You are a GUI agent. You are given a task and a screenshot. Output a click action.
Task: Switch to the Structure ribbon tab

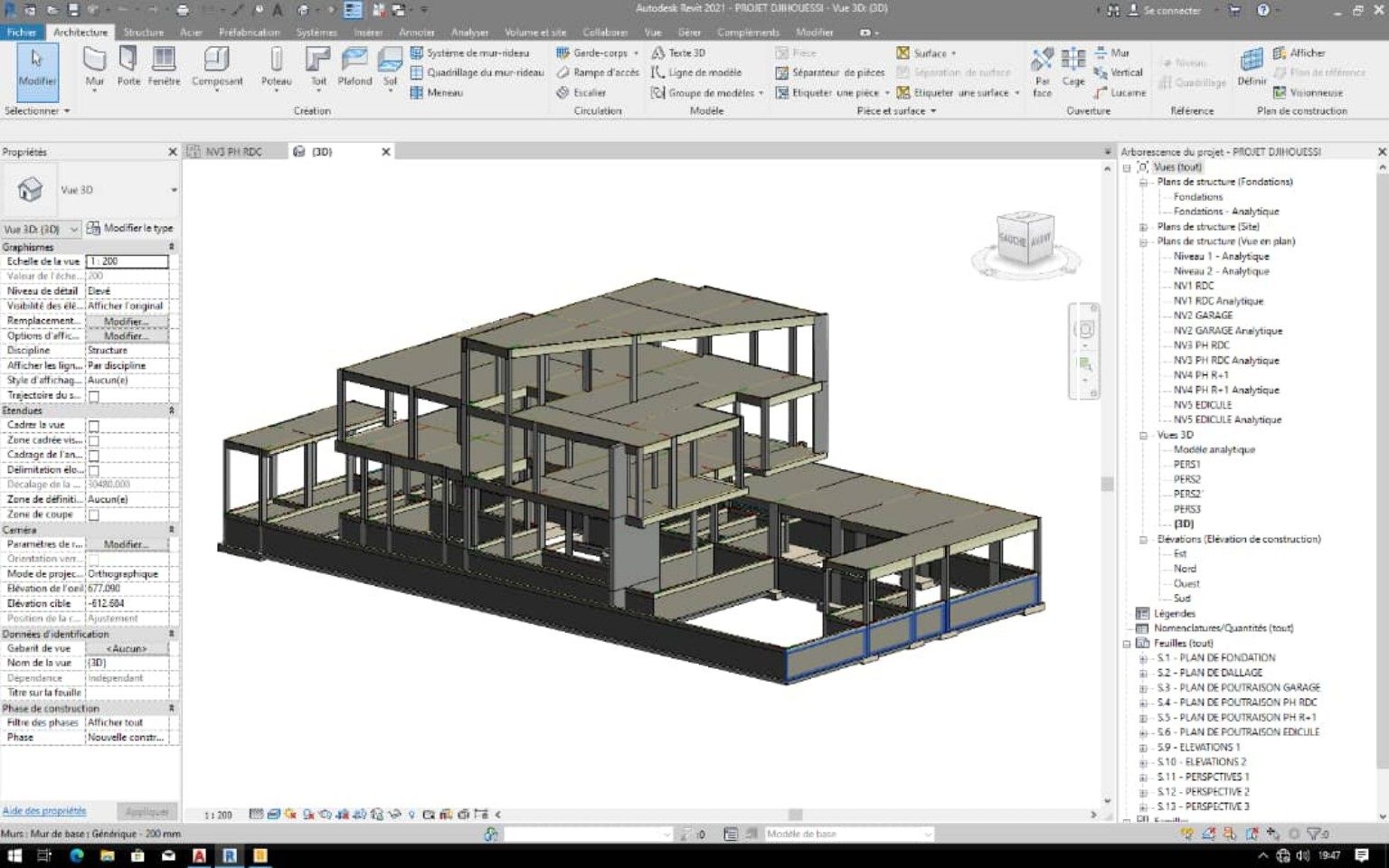(144, 32)
